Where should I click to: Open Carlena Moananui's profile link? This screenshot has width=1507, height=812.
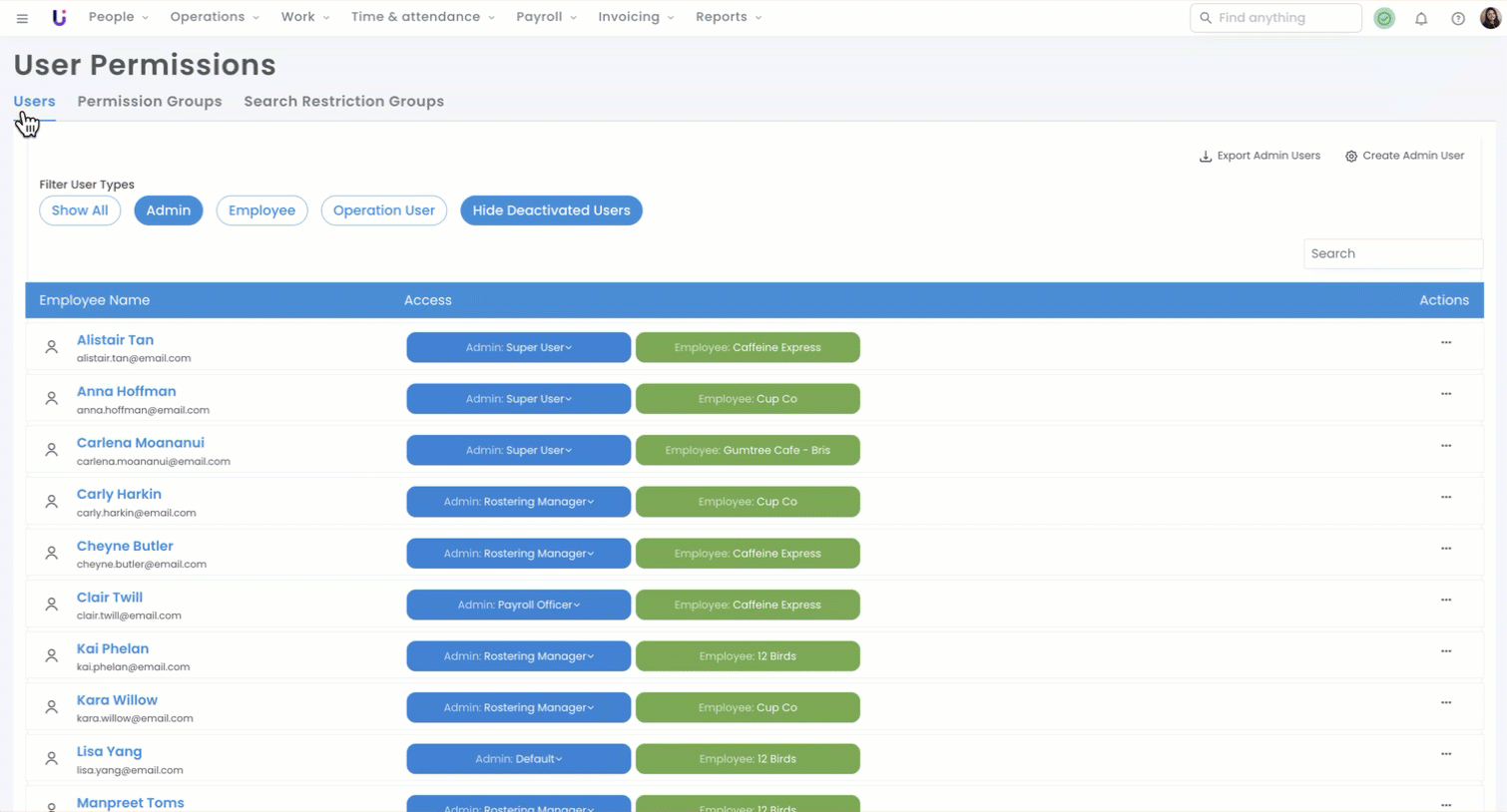click(141, 443)
